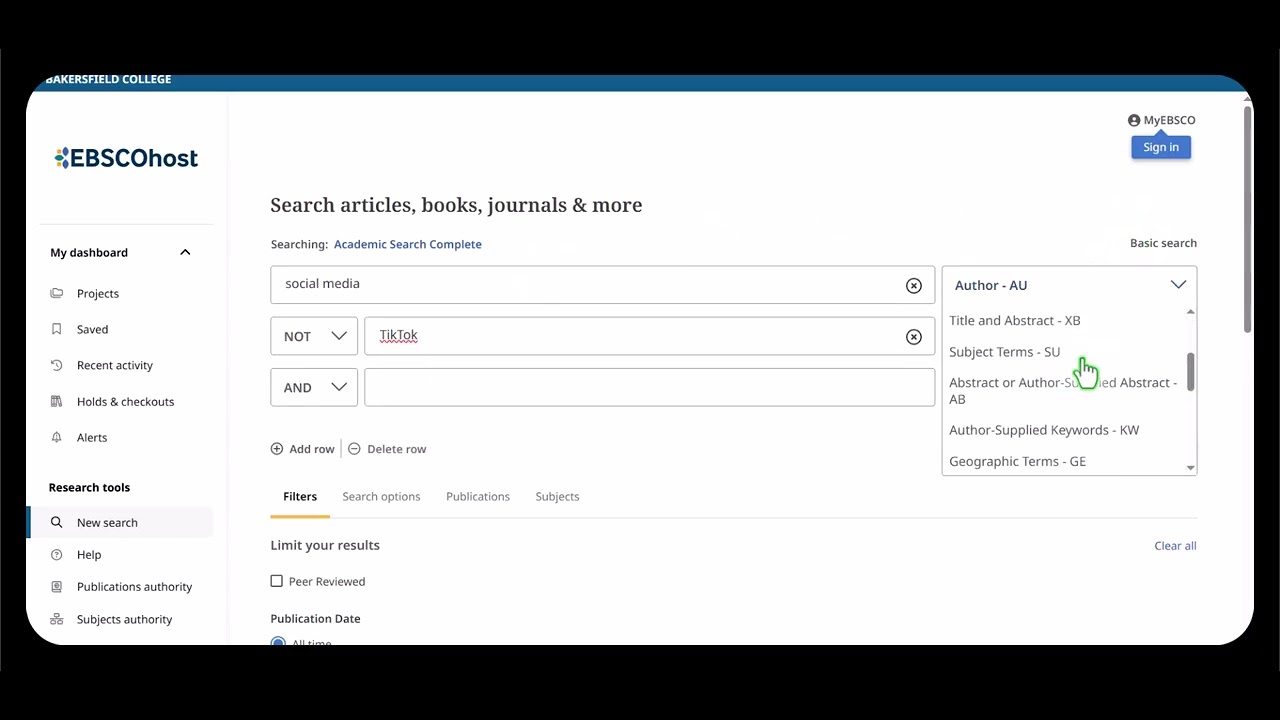Click the Delete row minus icon

pos(354,449)
